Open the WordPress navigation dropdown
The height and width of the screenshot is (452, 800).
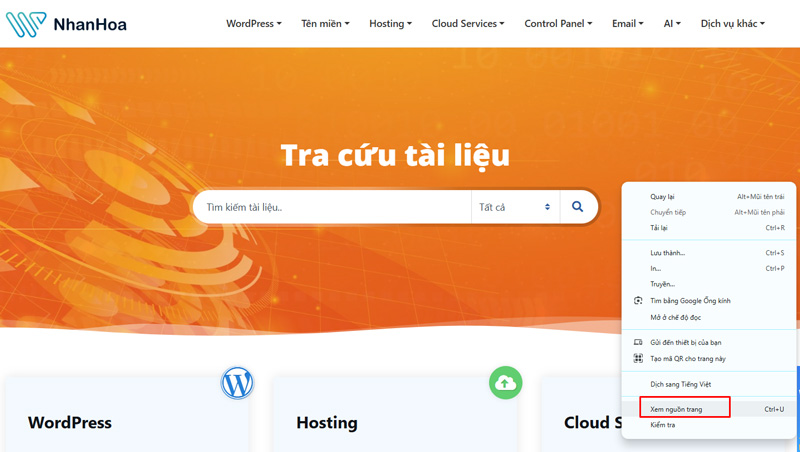click(254, 23)
